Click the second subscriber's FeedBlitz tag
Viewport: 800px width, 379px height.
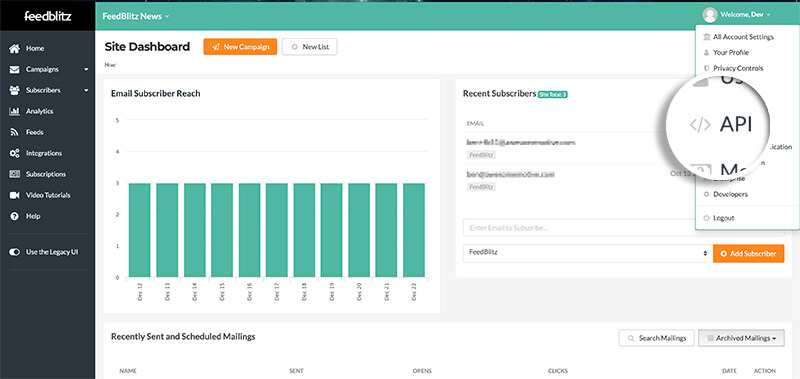(x=481, y=187)
